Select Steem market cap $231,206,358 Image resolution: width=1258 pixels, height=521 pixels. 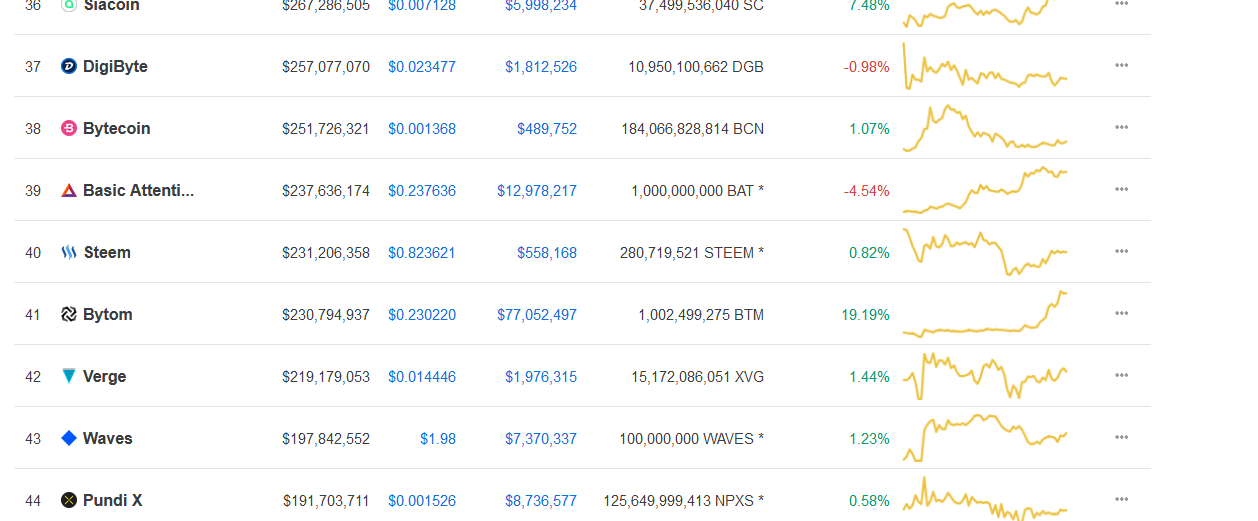point(326,253)
